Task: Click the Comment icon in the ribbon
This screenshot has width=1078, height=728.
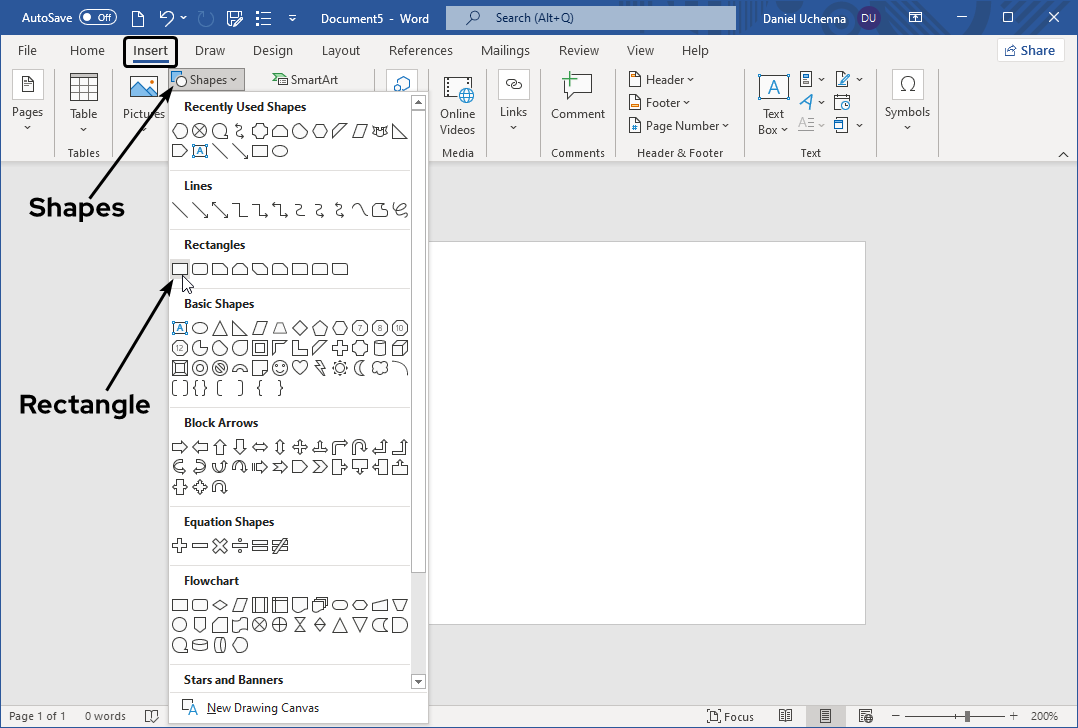Action: pos(578,97)
